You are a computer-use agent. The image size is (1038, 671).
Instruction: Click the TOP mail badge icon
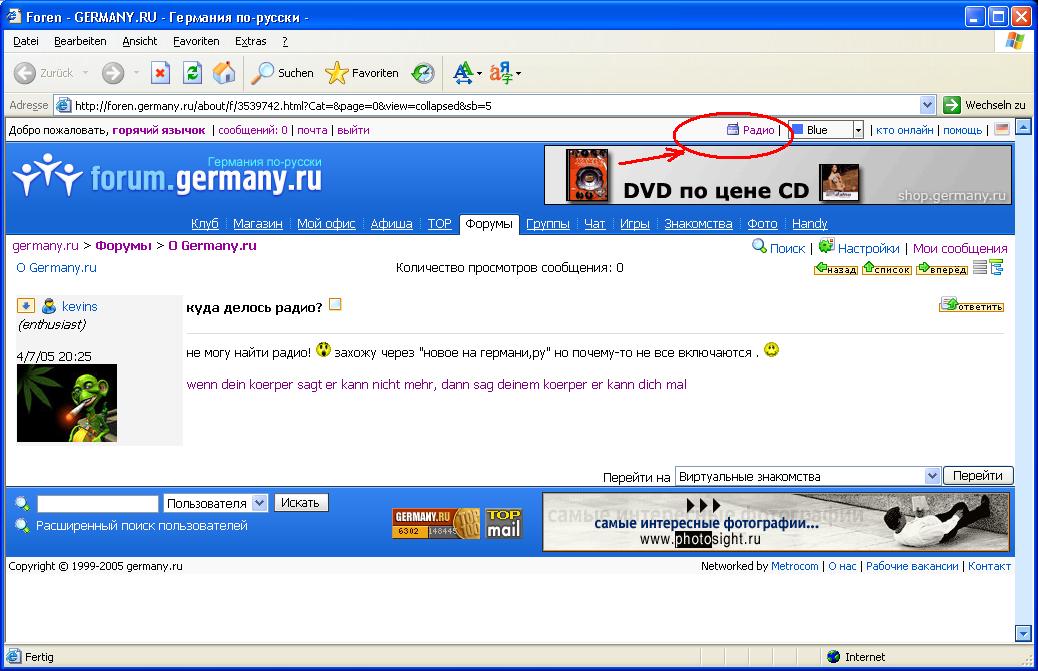tap(504, 523)
